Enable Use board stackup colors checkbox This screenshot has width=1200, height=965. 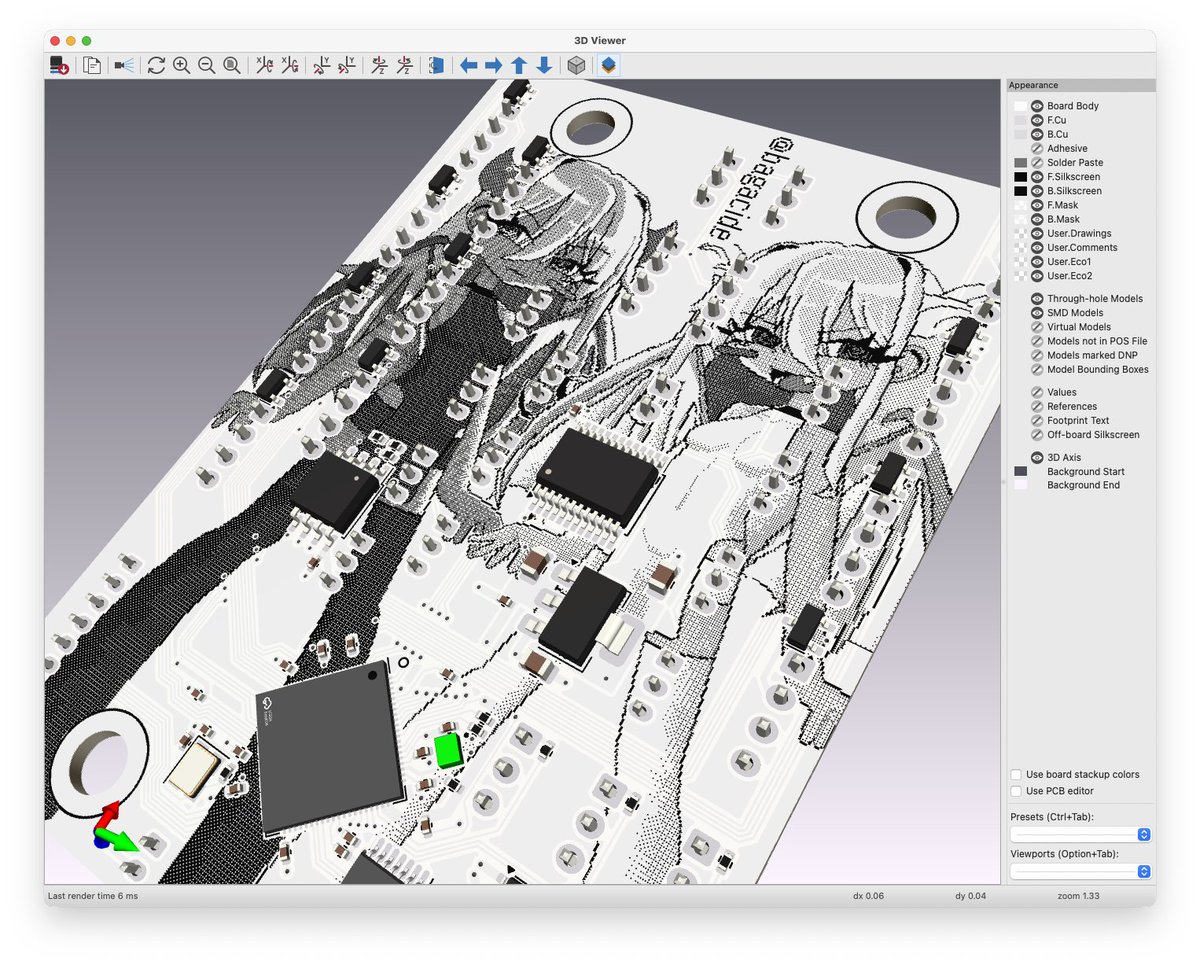pos(1016,775)
